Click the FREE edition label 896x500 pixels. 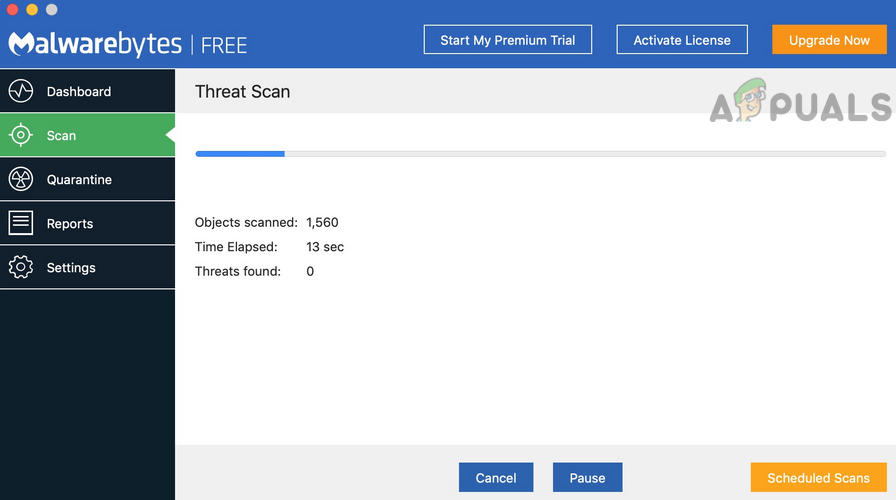click(223, 45)
